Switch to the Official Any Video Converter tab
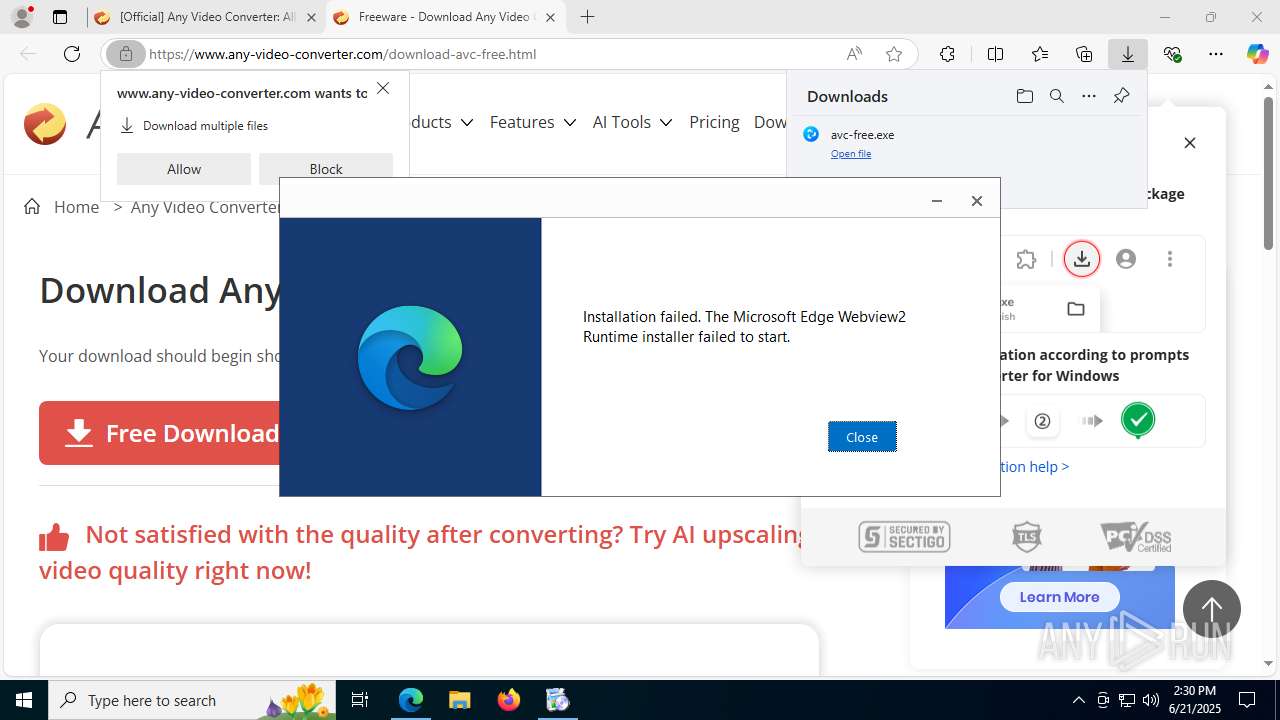The image size is (1280, 720). (x=206, y=17)
